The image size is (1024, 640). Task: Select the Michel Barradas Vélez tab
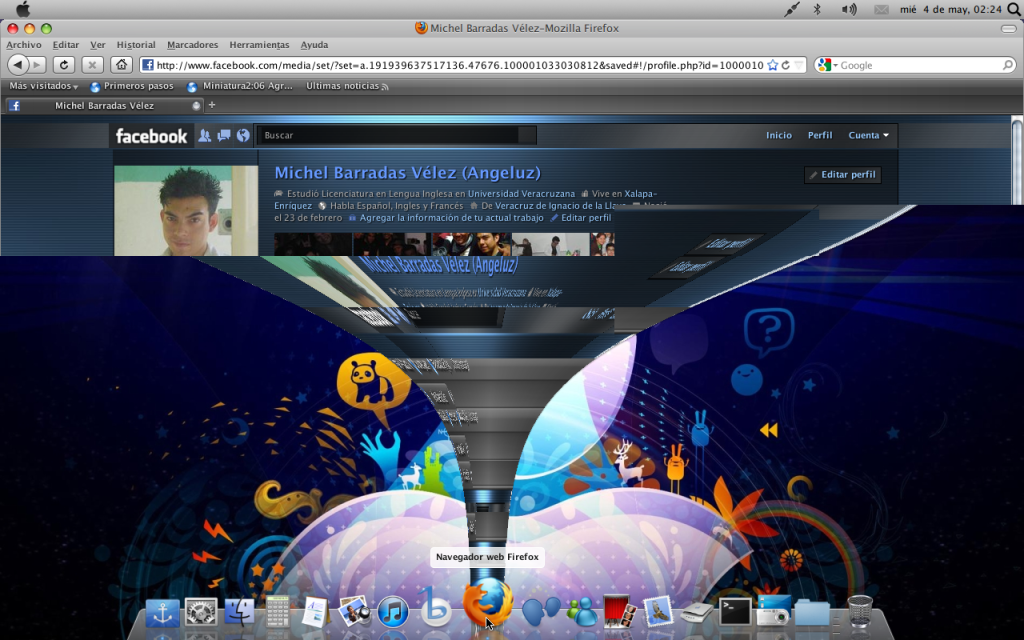pos(104,106)
